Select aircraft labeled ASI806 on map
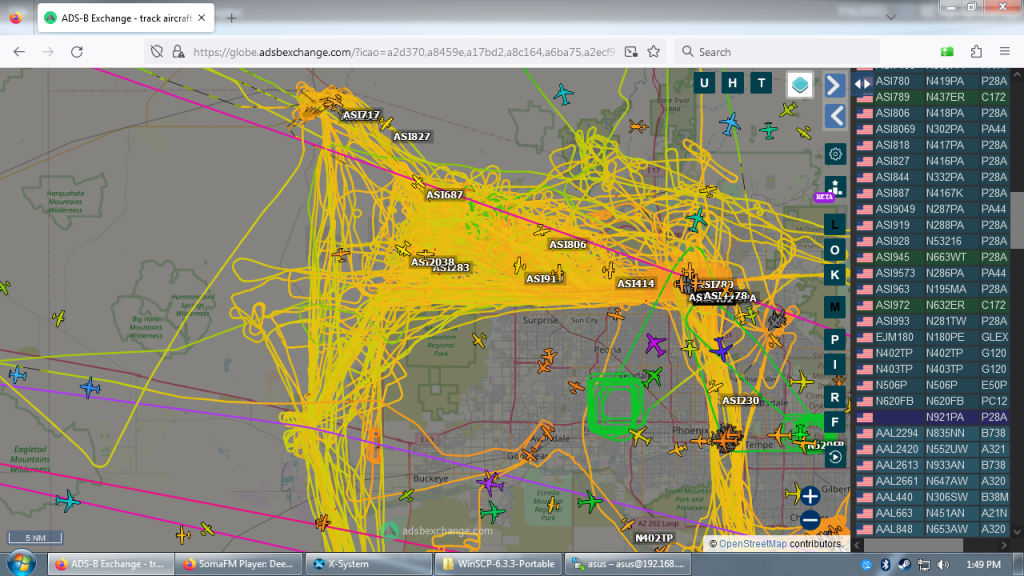 [568, 244]
